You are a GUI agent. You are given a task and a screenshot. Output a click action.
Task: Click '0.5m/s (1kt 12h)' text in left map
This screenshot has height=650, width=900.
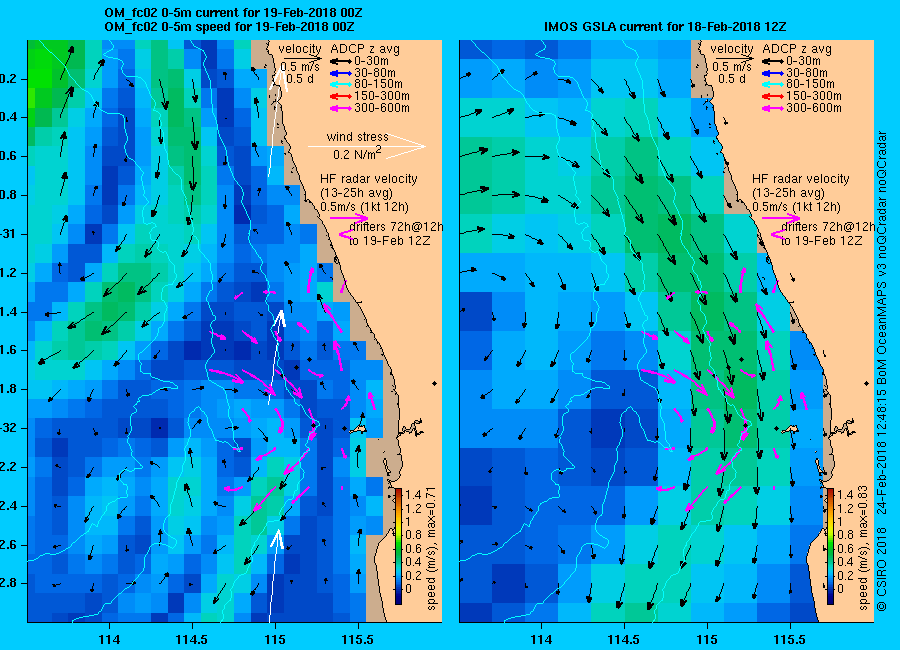[x=364, y=207]
